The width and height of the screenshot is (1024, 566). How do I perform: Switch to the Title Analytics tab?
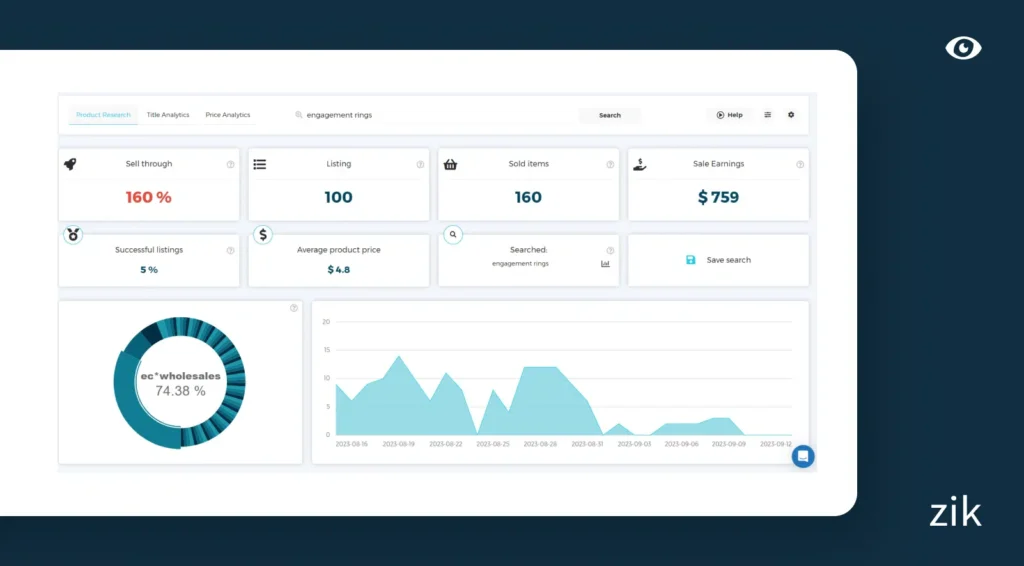coord(168,115)
